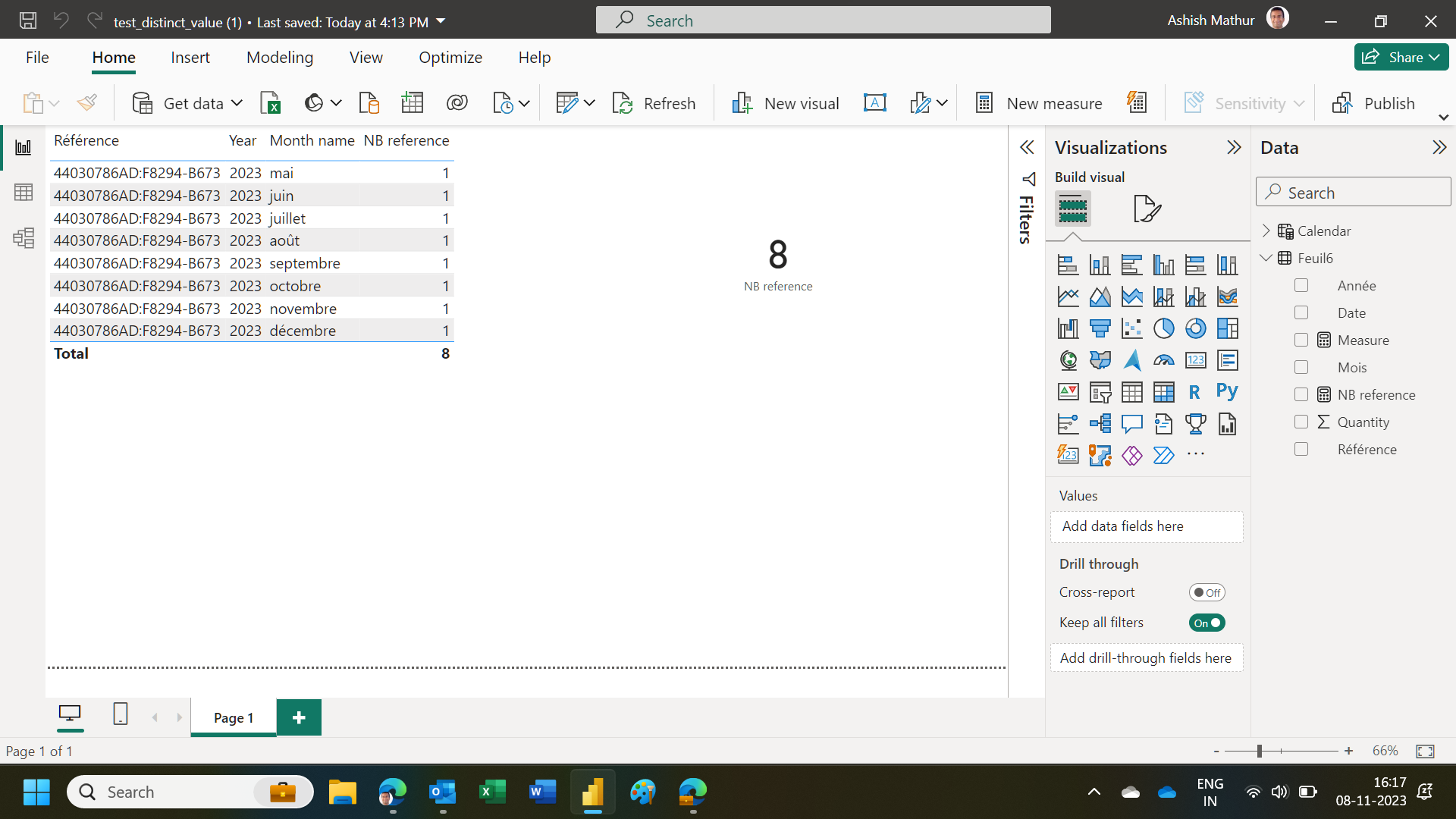Select the matrix visualization icon
The image size is (1456, 819).
point(1163,392)
